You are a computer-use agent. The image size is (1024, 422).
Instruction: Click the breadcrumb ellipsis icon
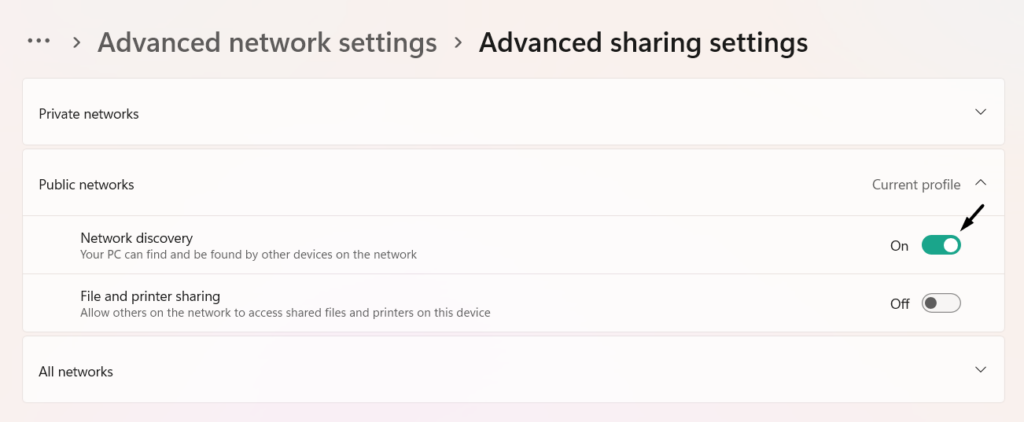(x=39, y=41)
